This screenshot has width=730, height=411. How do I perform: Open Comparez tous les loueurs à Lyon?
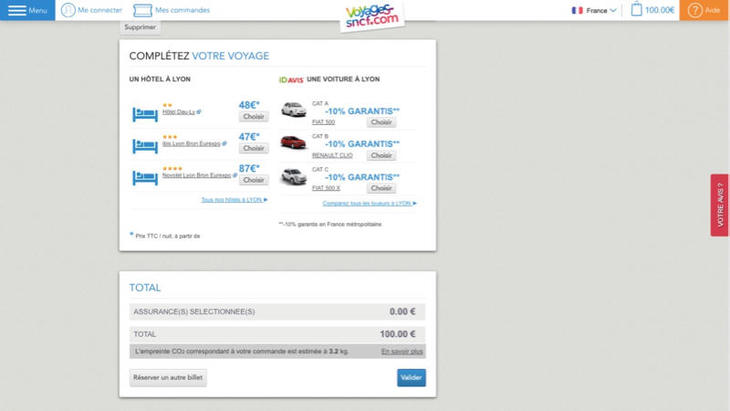pyautogui.click(x=368, y=203)
